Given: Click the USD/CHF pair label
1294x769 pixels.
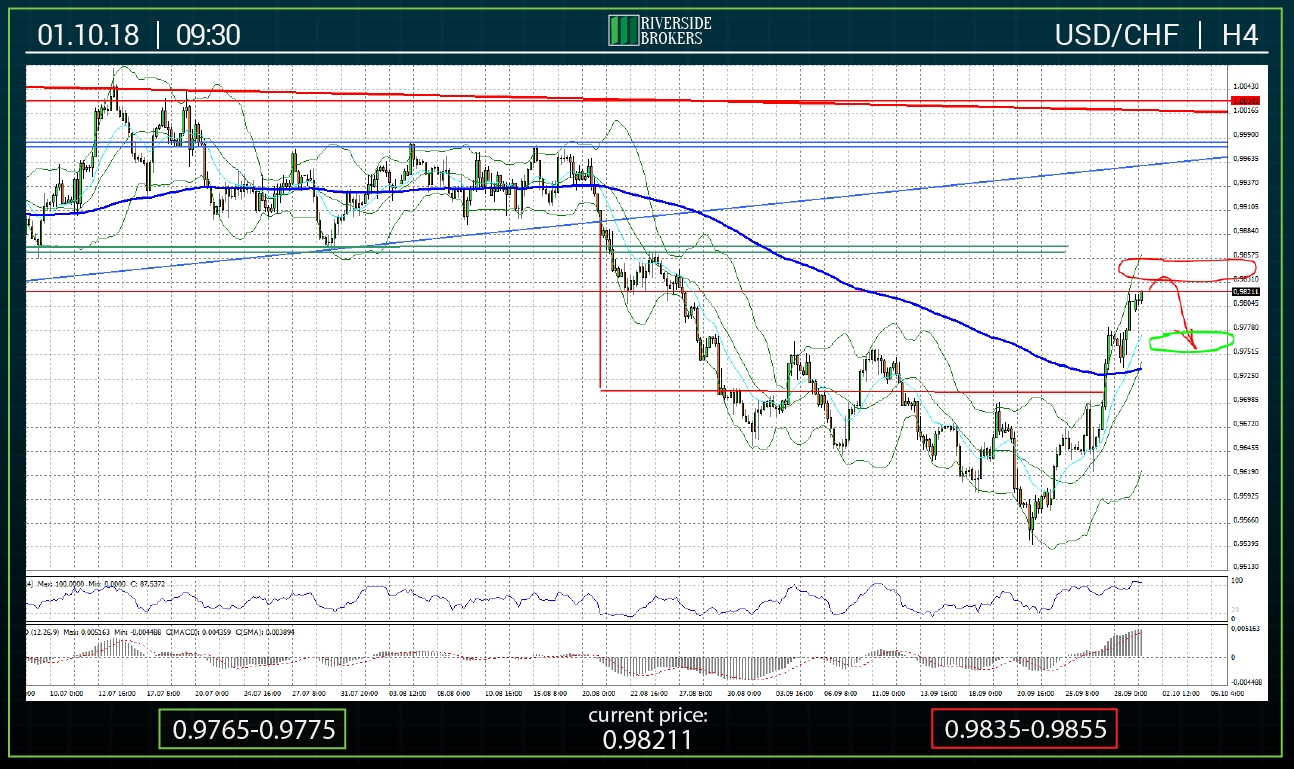Looking at the screenshot, I should click(x=1116, y=35).
